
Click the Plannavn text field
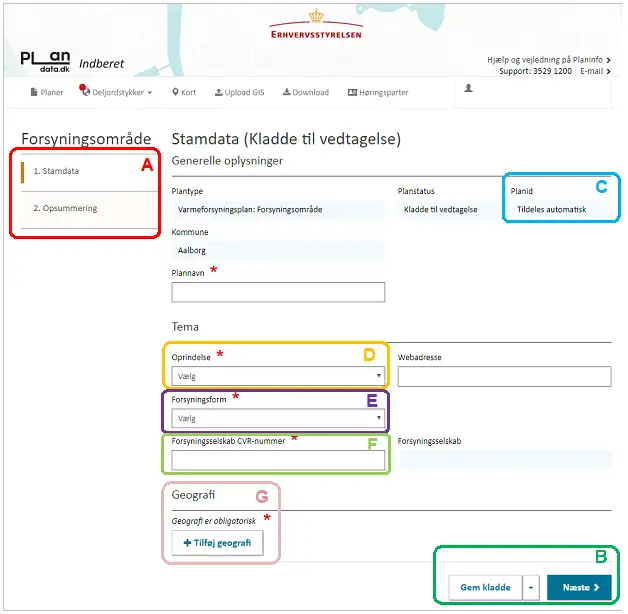[x=278, y=292]
